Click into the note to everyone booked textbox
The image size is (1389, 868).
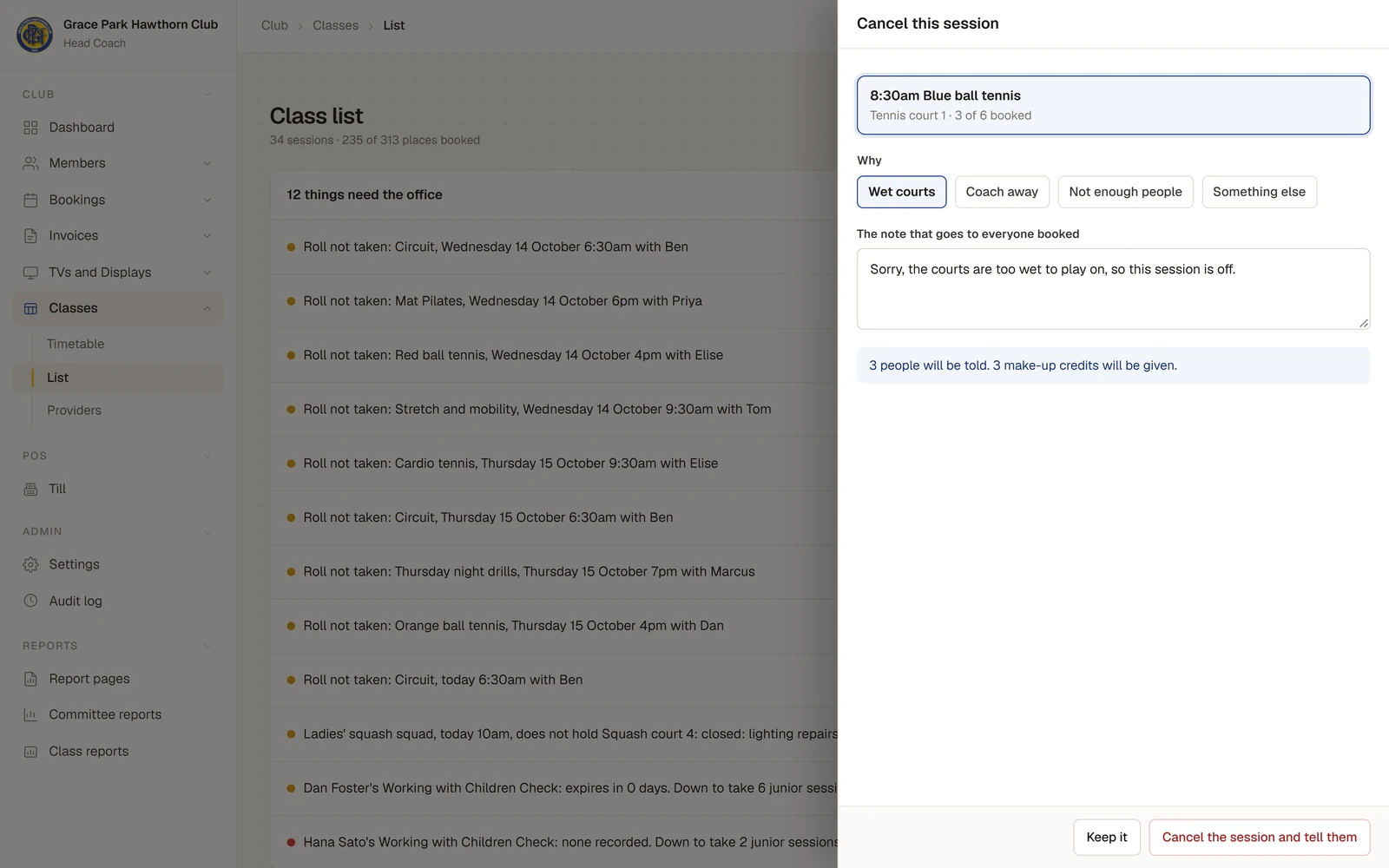1113,289
